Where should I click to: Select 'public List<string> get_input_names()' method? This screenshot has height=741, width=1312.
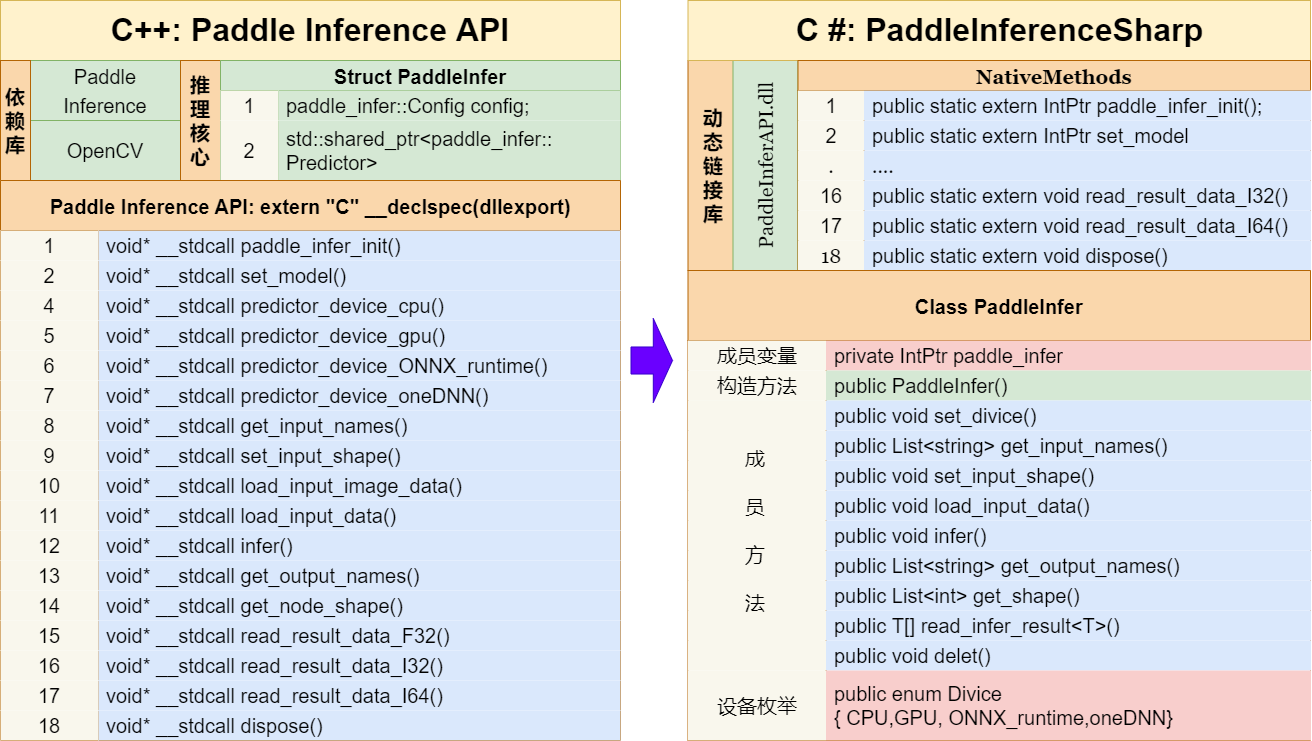tap(1068, 446)
